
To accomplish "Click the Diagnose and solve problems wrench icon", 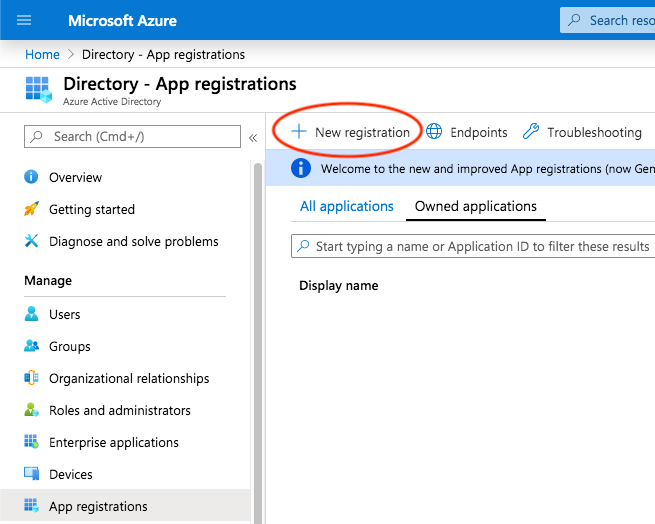I will pos(31,241).
